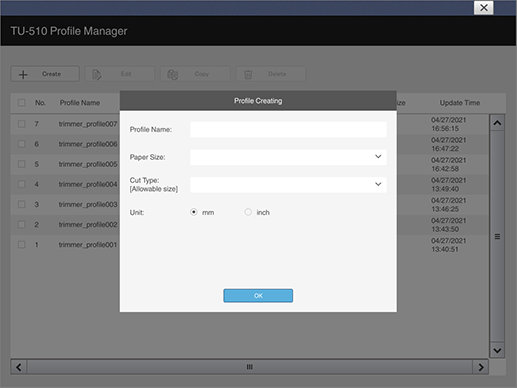Screen dimensions: 517x388
Task: Select the inch unit radio button
Action: (248, 212)
